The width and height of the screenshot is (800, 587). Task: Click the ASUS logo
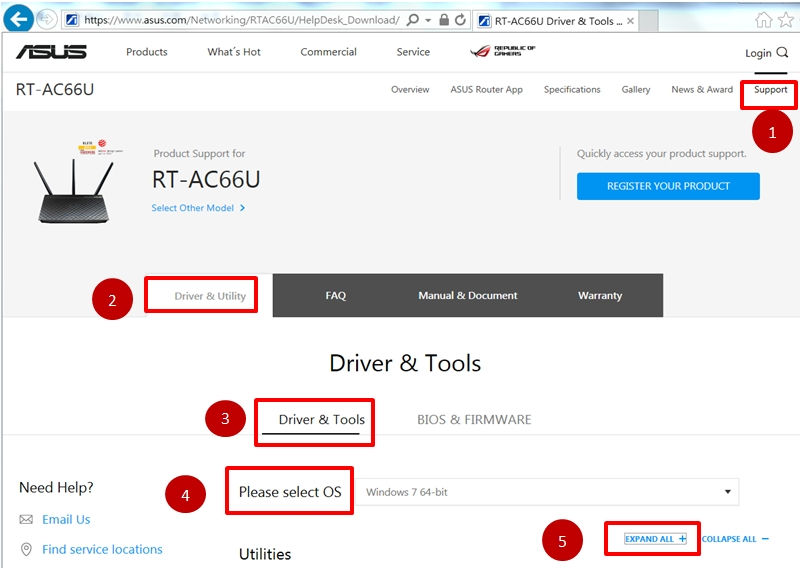52,52
